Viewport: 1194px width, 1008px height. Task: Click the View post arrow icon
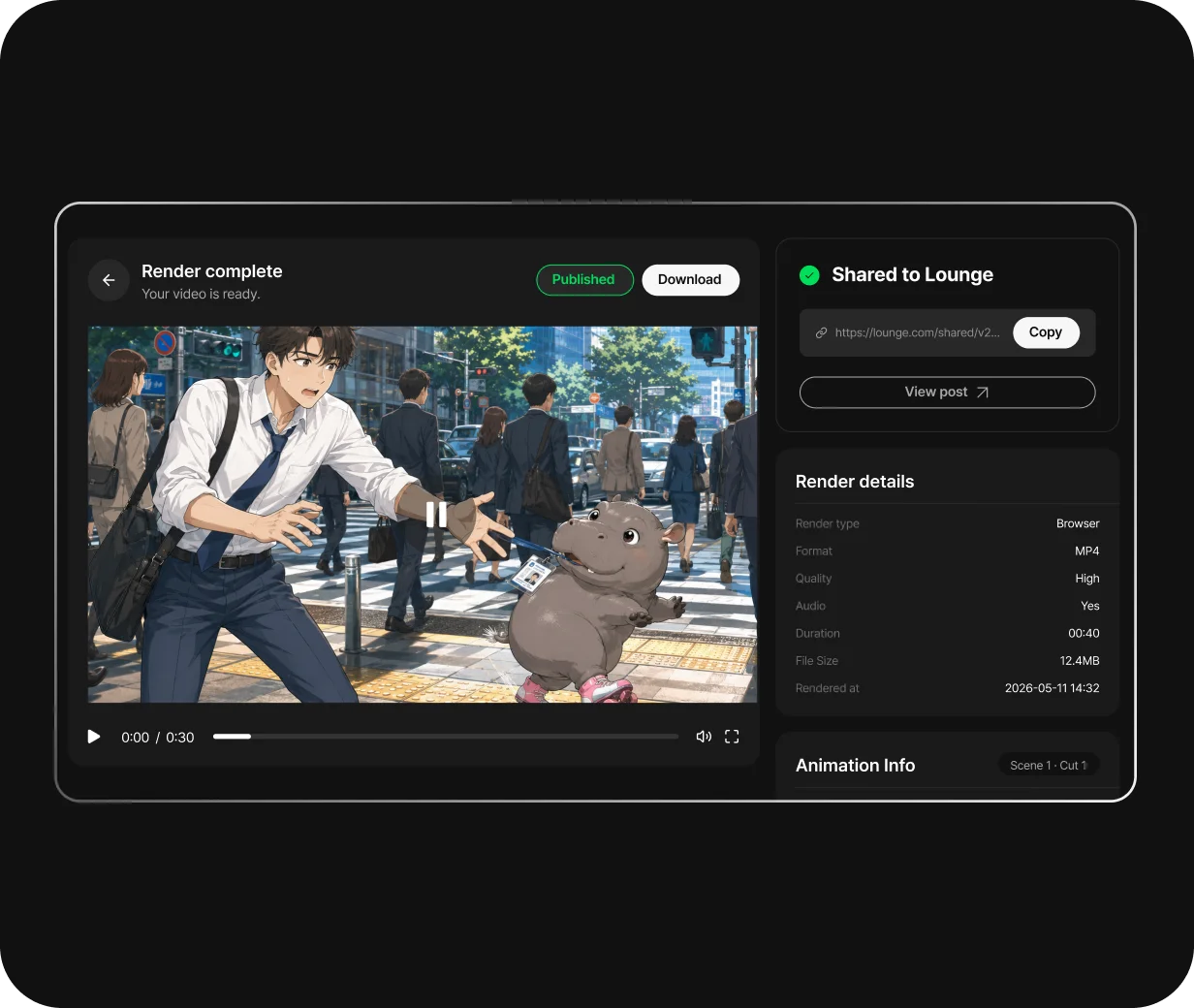coord(983,393)
